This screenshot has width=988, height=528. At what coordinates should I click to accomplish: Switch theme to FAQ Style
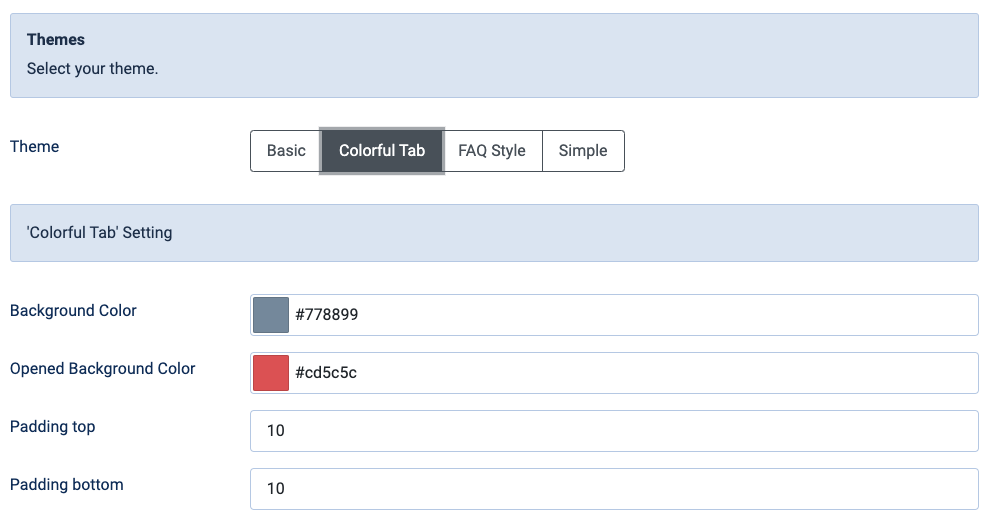click(492, 151)
